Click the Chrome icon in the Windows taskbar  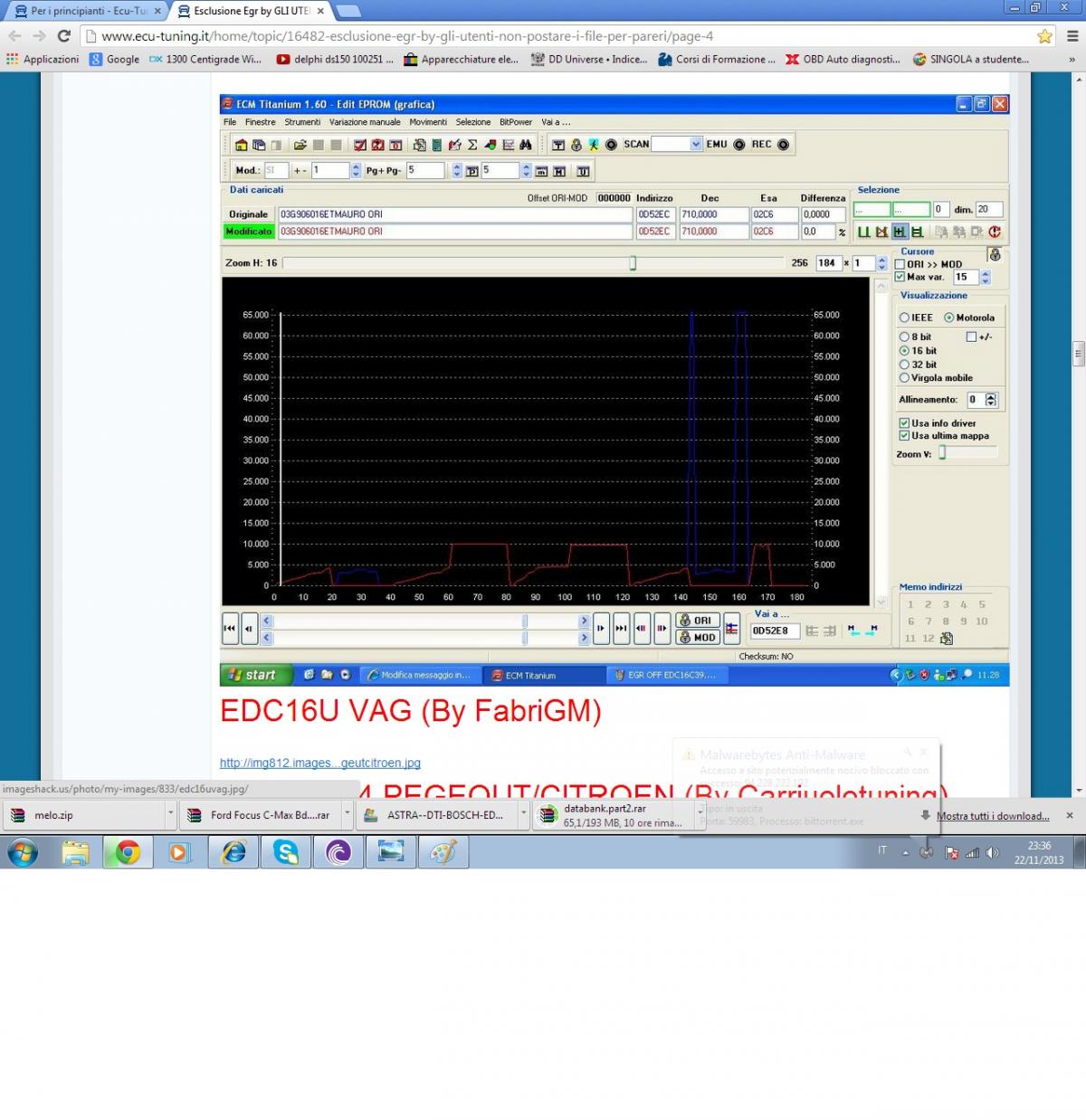[x=128, y=852]
